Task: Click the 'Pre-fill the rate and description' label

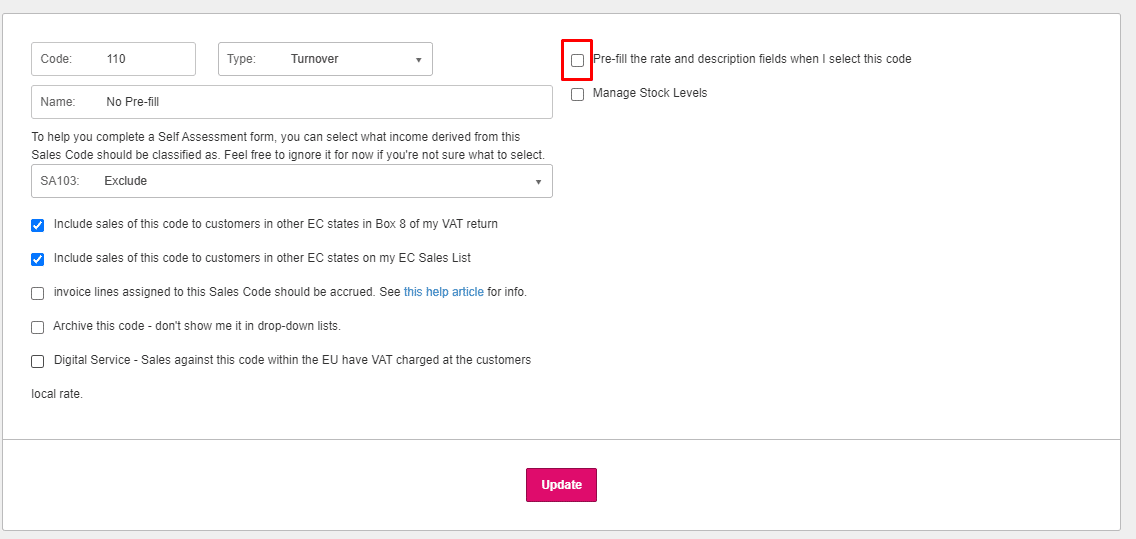Action: point(752,59)
